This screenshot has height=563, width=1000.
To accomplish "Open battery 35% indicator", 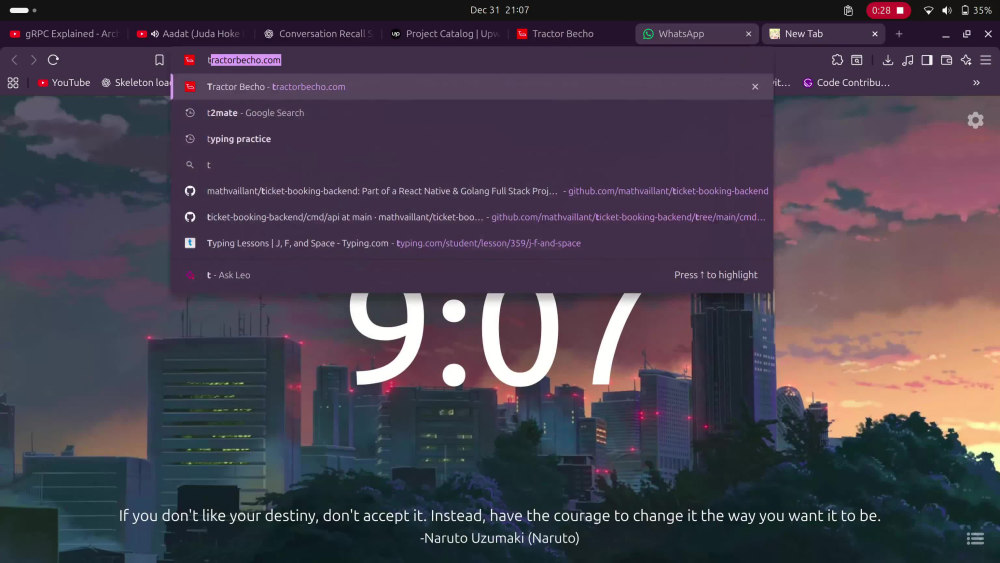I will tap(976, 10).
